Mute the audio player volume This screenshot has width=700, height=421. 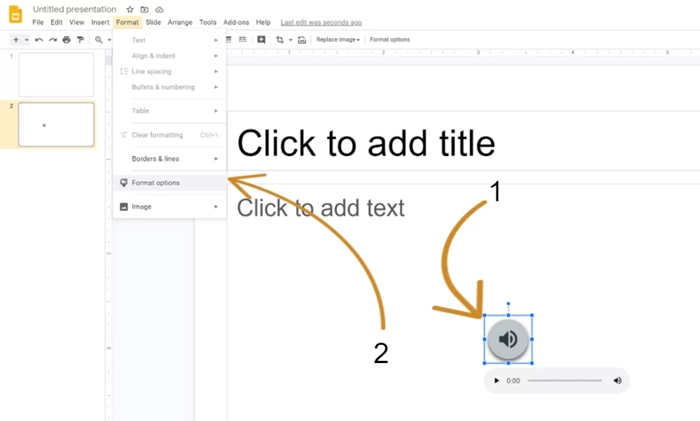[x=617, y=381]
